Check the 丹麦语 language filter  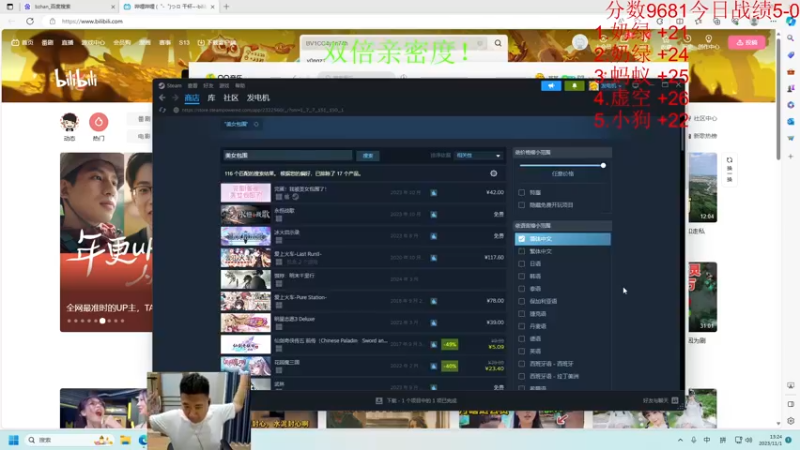pyautogui.click(x=521, y=326)
